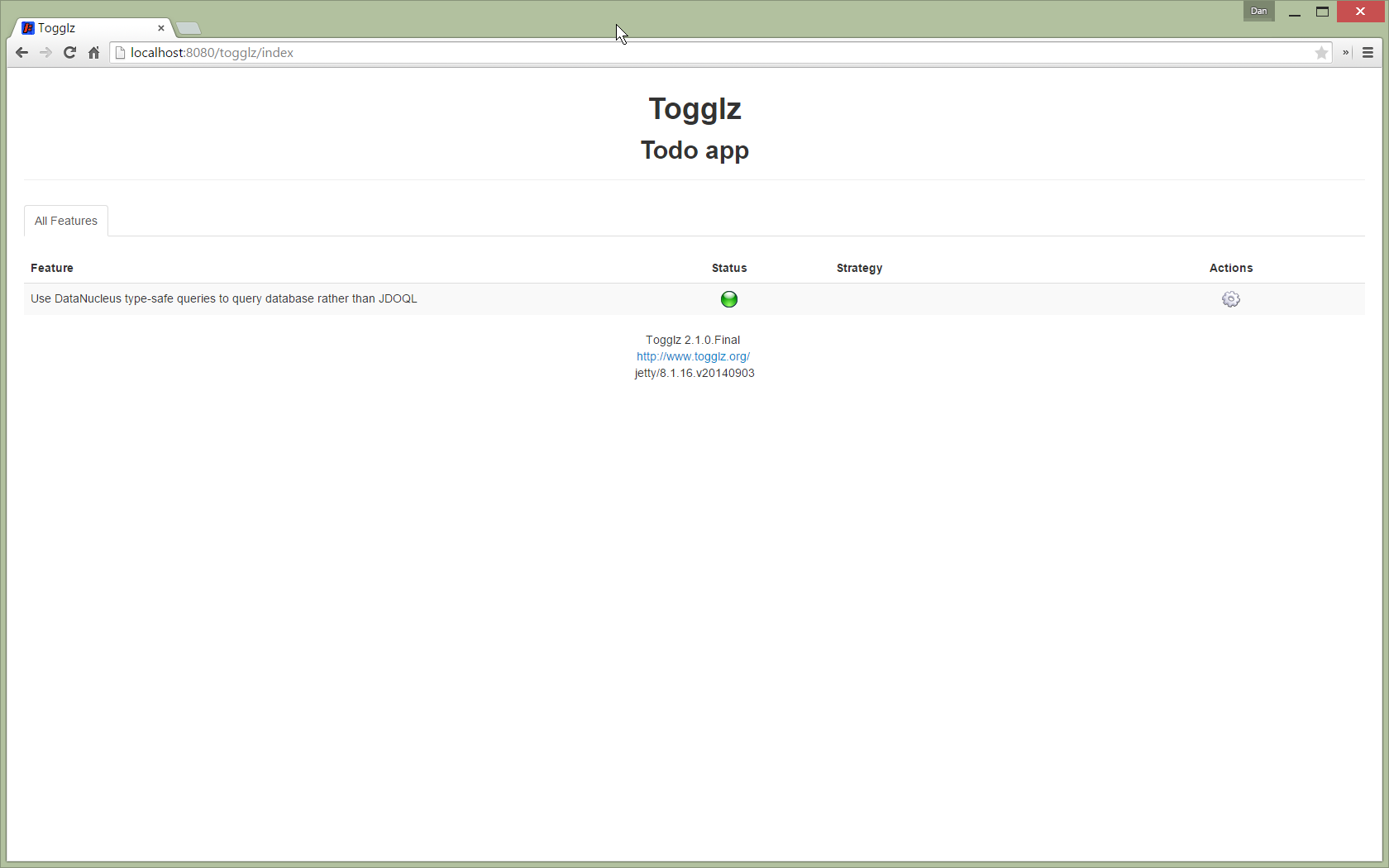Open a new browser tab

189,29
